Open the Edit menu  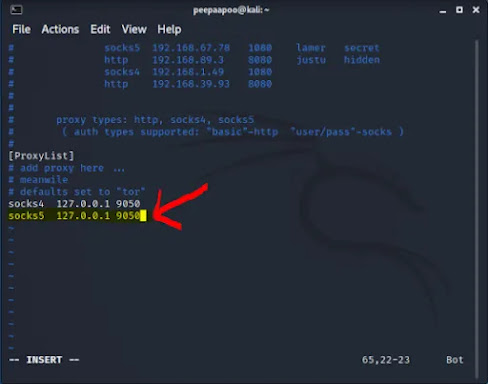(x=100, y=29)
